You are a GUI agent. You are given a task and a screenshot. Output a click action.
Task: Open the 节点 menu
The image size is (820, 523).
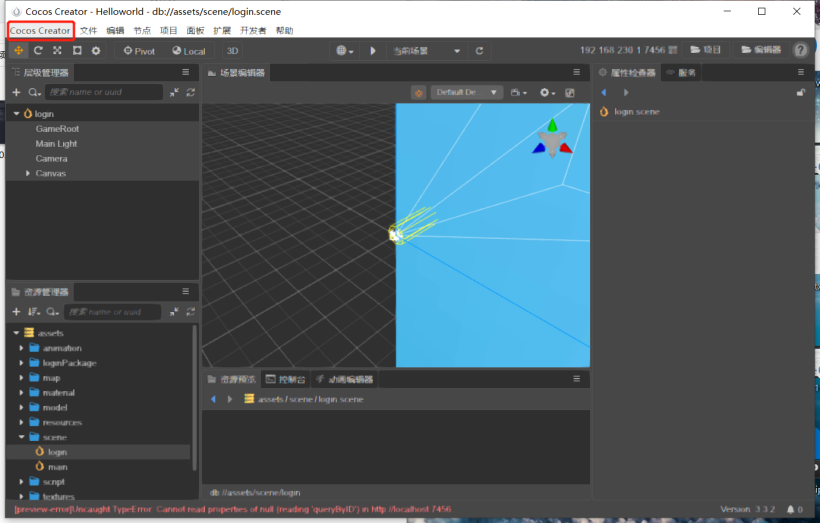[x=142, y=30]
